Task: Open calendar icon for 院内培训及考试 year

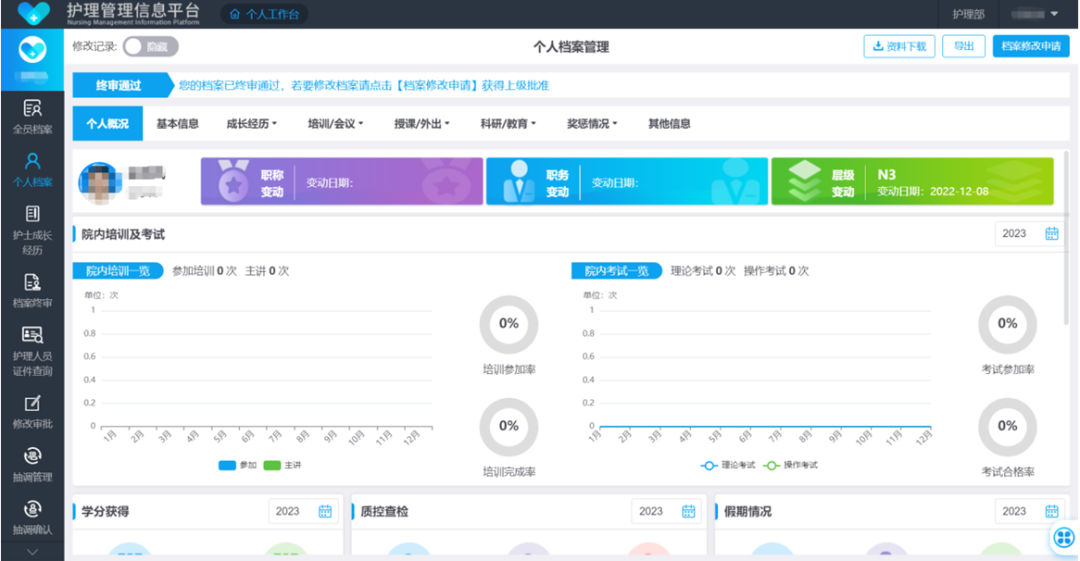Action: tap(1051, 234)
